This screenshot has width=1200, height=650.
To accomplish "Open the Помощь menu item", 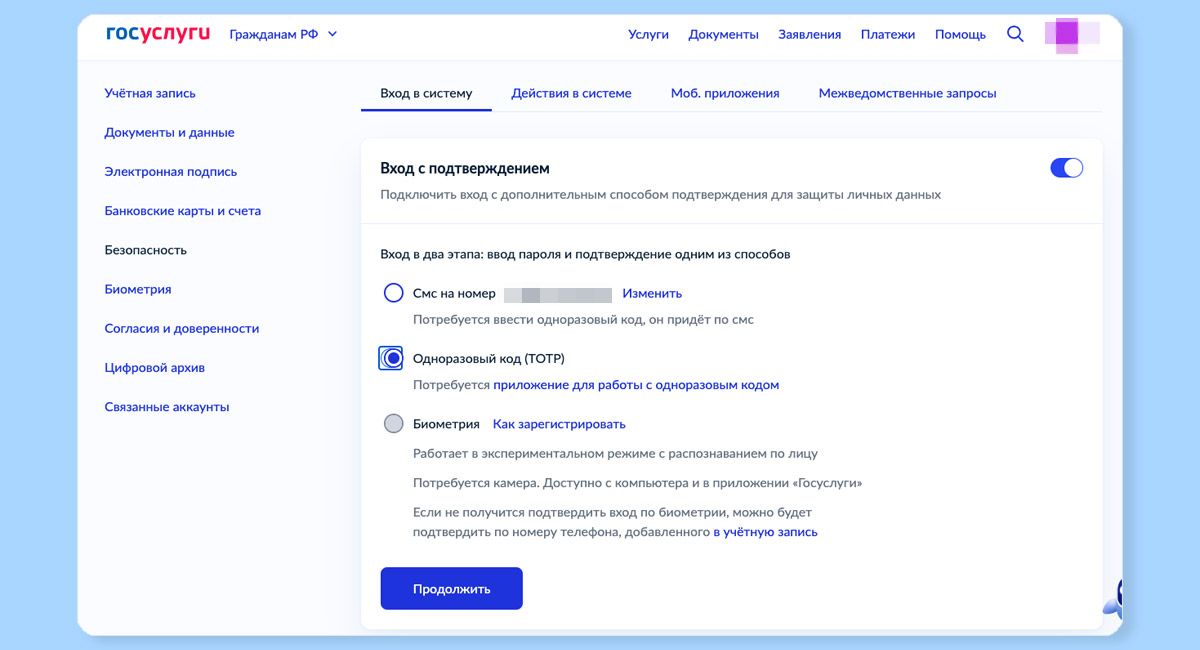I will (x=960, y=34).
